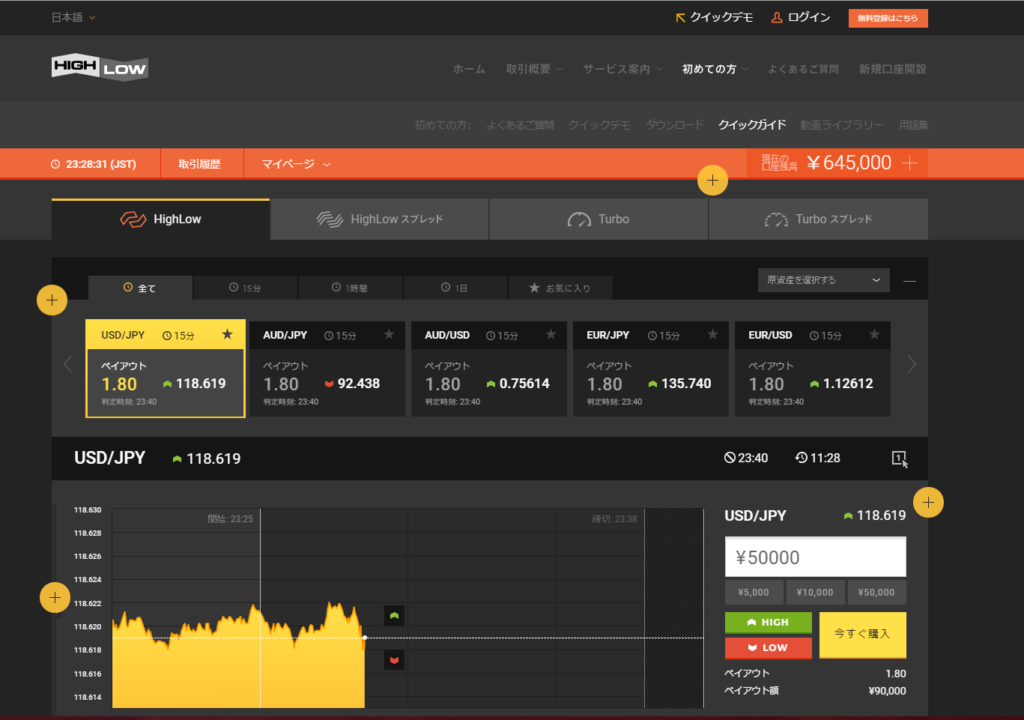The height and width of the screenshot is (720, 1024).
Task: Select the red LOW option
Action: pos(768,648)
